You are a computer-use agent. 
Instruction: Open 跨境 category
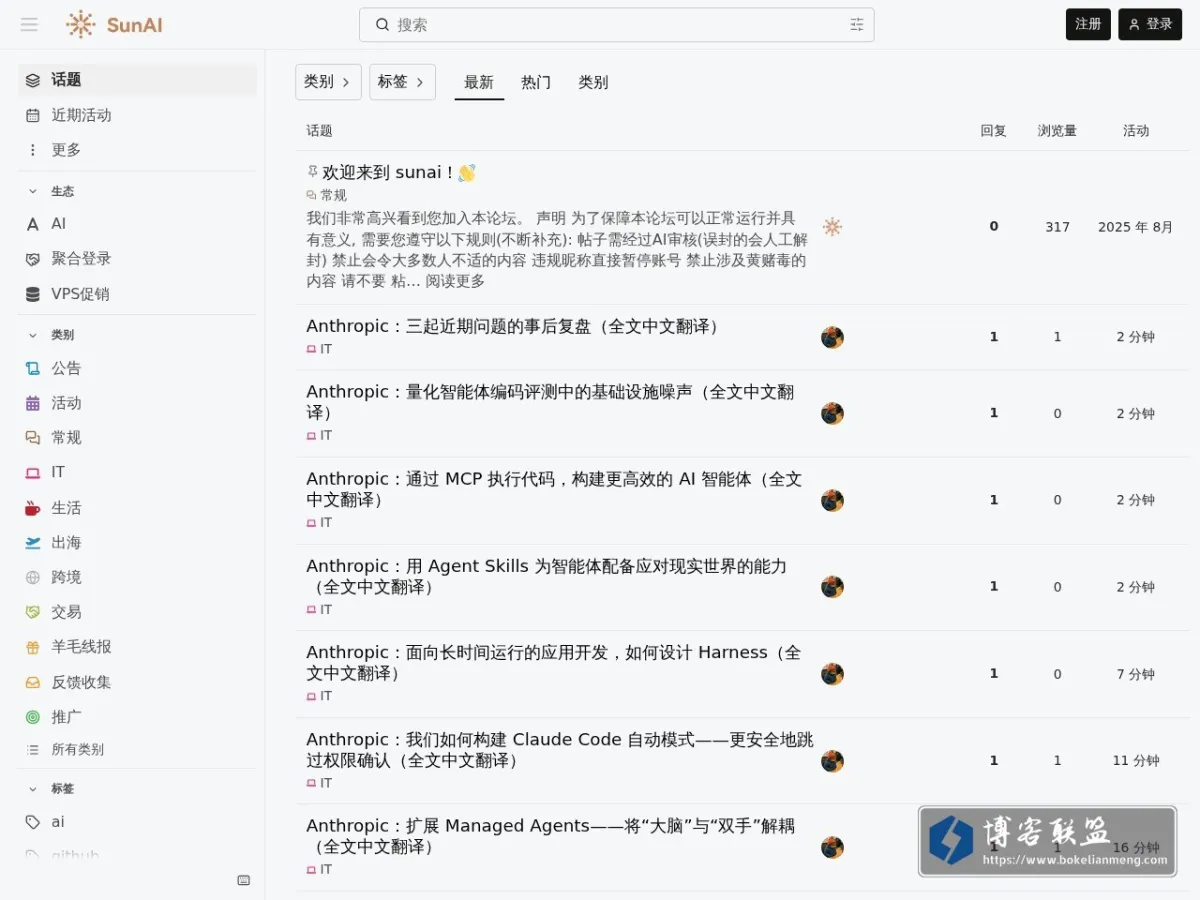coord(137,577)
